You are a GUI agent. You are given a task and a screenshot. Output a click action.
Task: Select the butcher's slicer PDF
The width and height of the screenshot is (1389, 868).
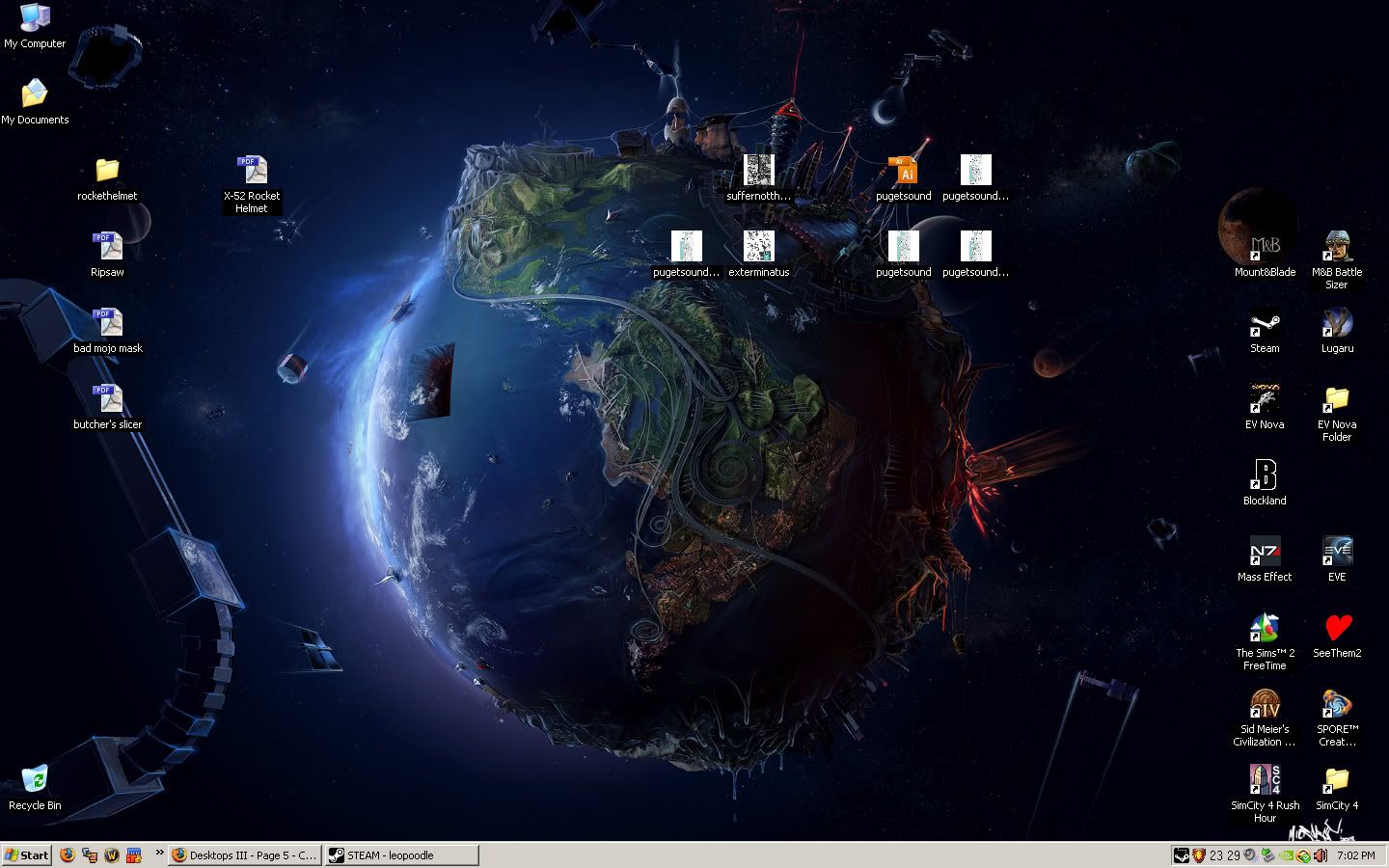107,407
